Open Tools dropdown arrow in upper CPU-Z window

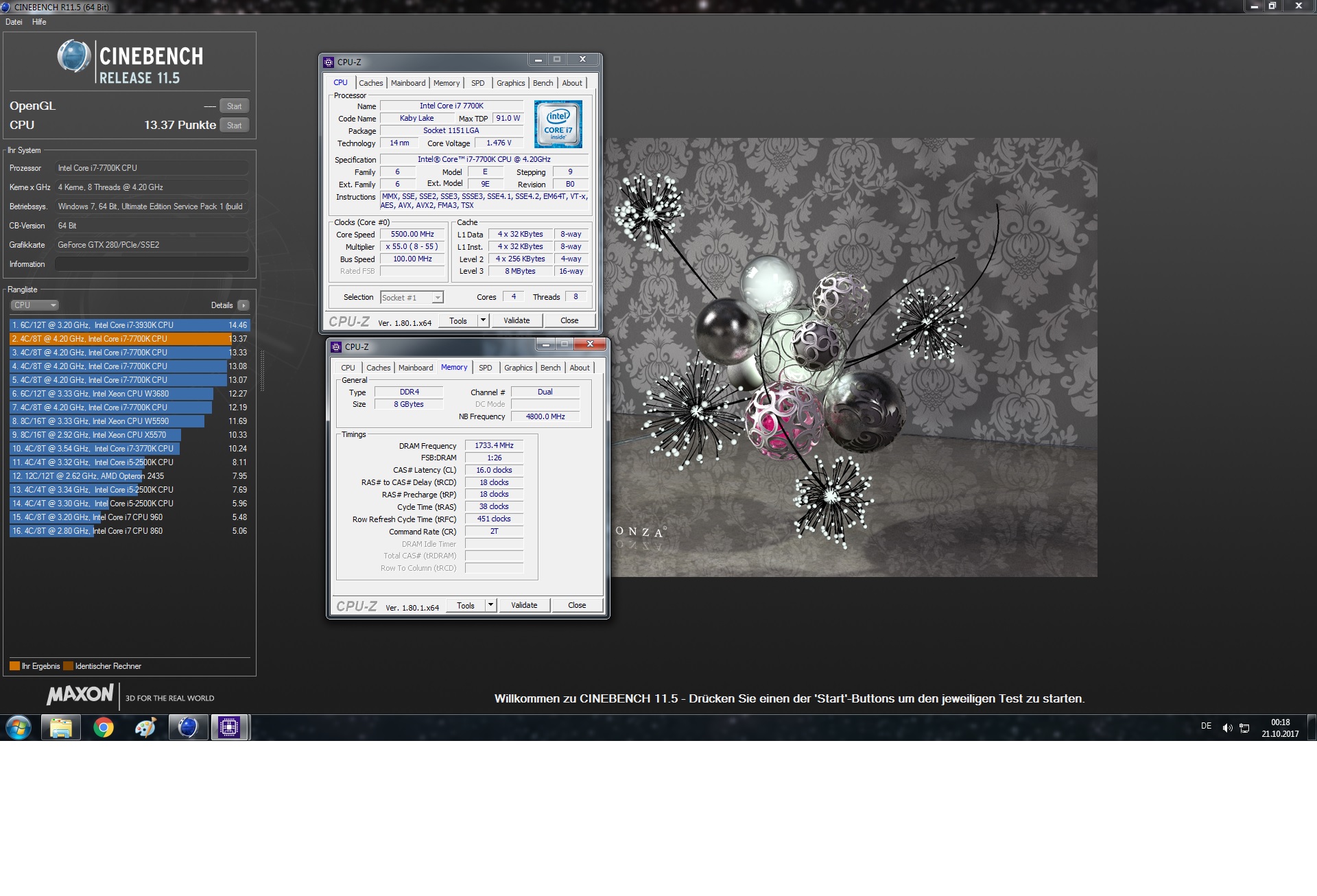pos(483,320)
